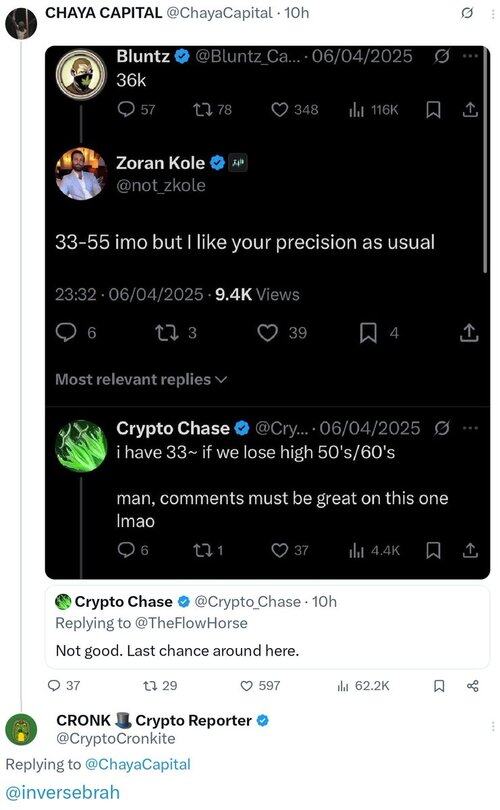View analytics on Chaya Capital post 62.2K
Image resolution: width=500 pixels, height=810 pixels.
(x=363, y=686)
